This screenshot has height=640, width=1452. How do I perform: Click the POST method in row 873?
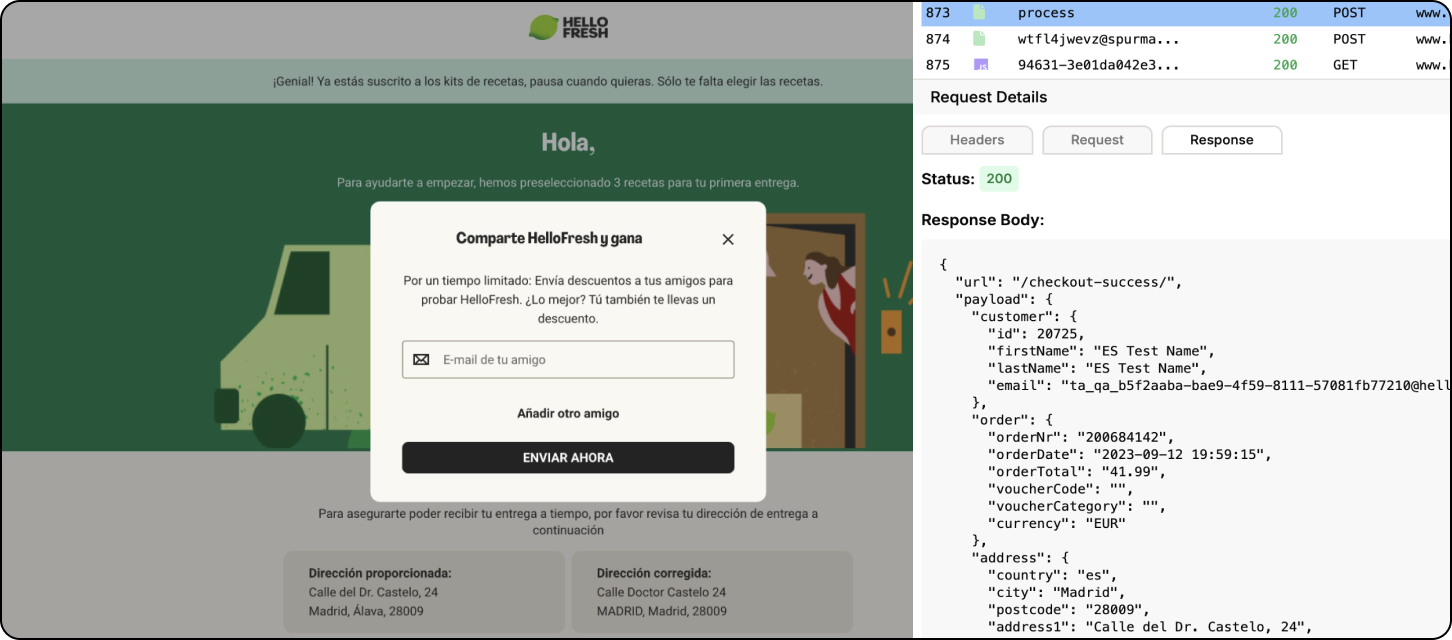tap(1349, 13)
